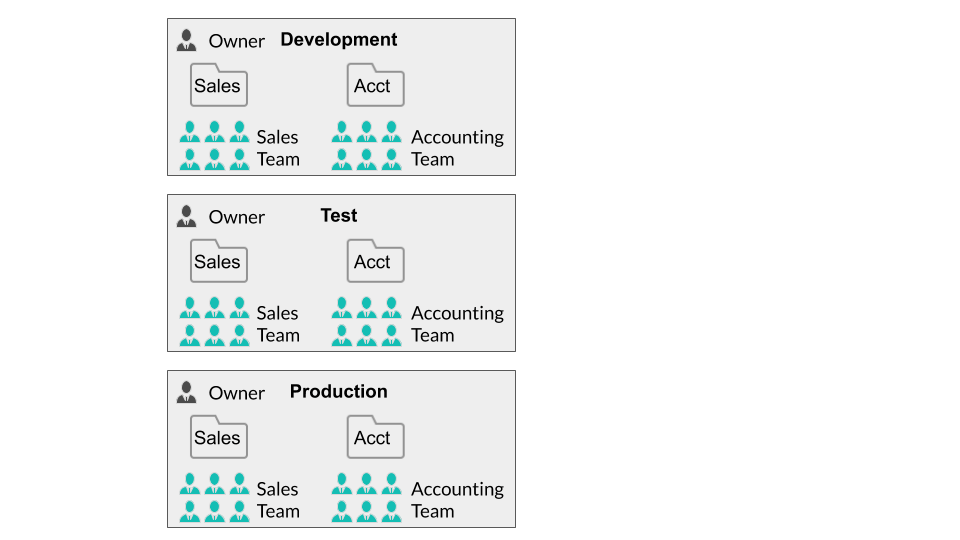Select the Acct folder icon in Production
This screenshot has height=540, width=960.
coord(375,438)
